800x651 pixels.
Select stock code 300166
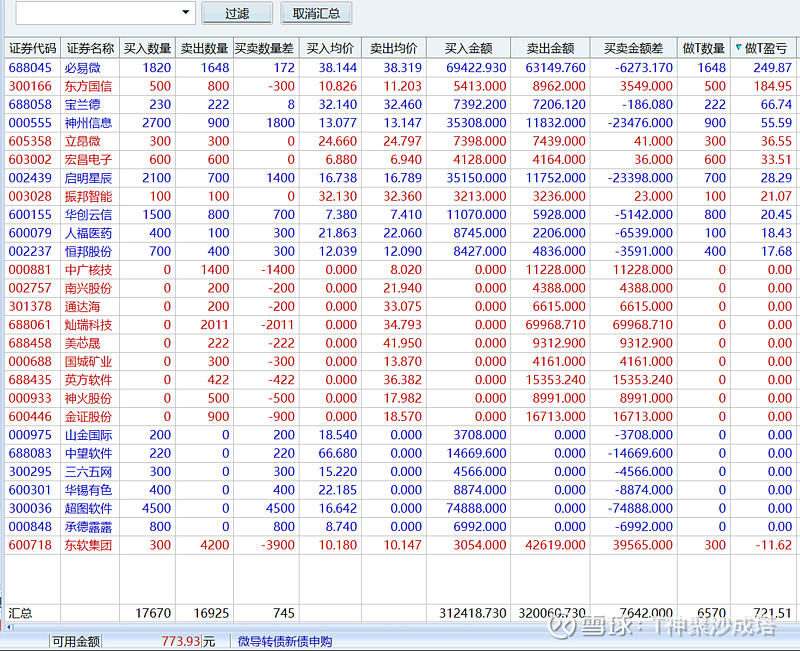(30, 86)
